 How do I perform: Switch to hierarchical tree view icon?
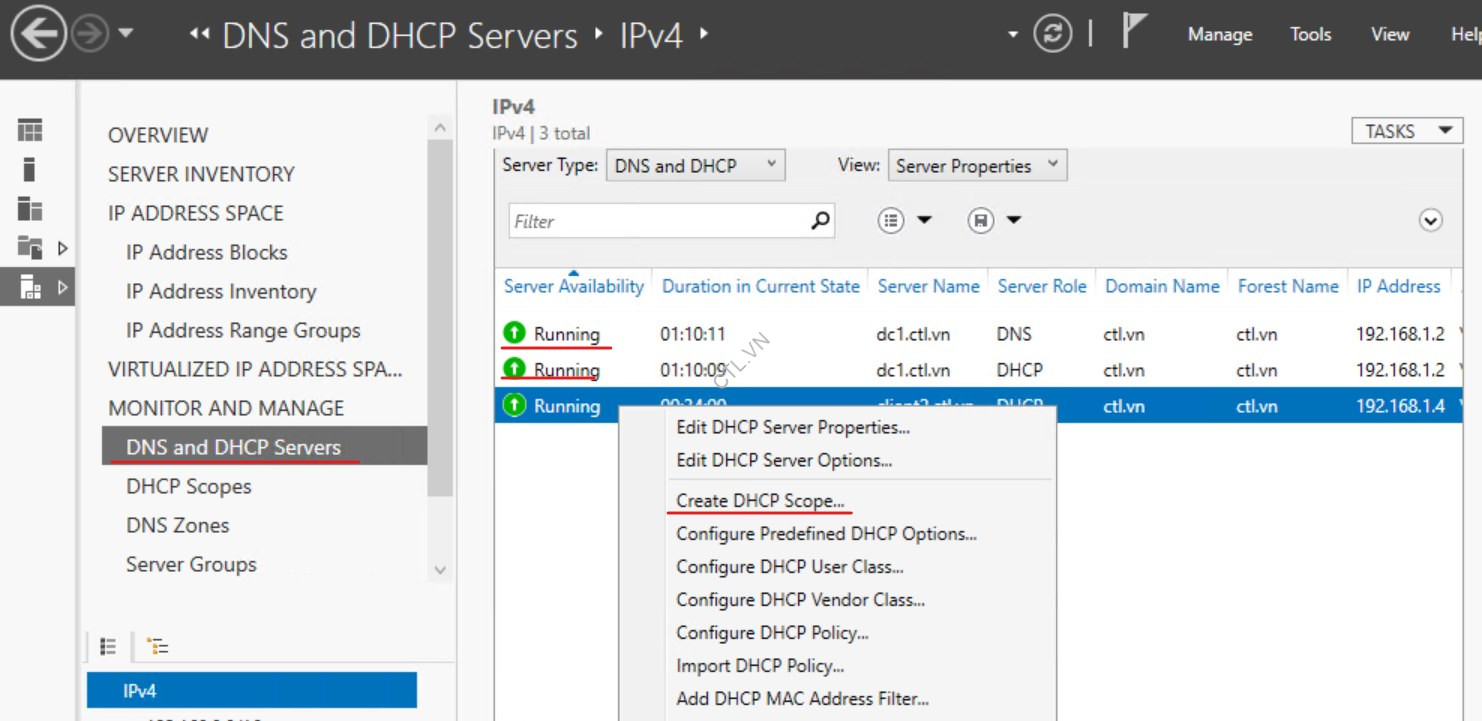156,647
